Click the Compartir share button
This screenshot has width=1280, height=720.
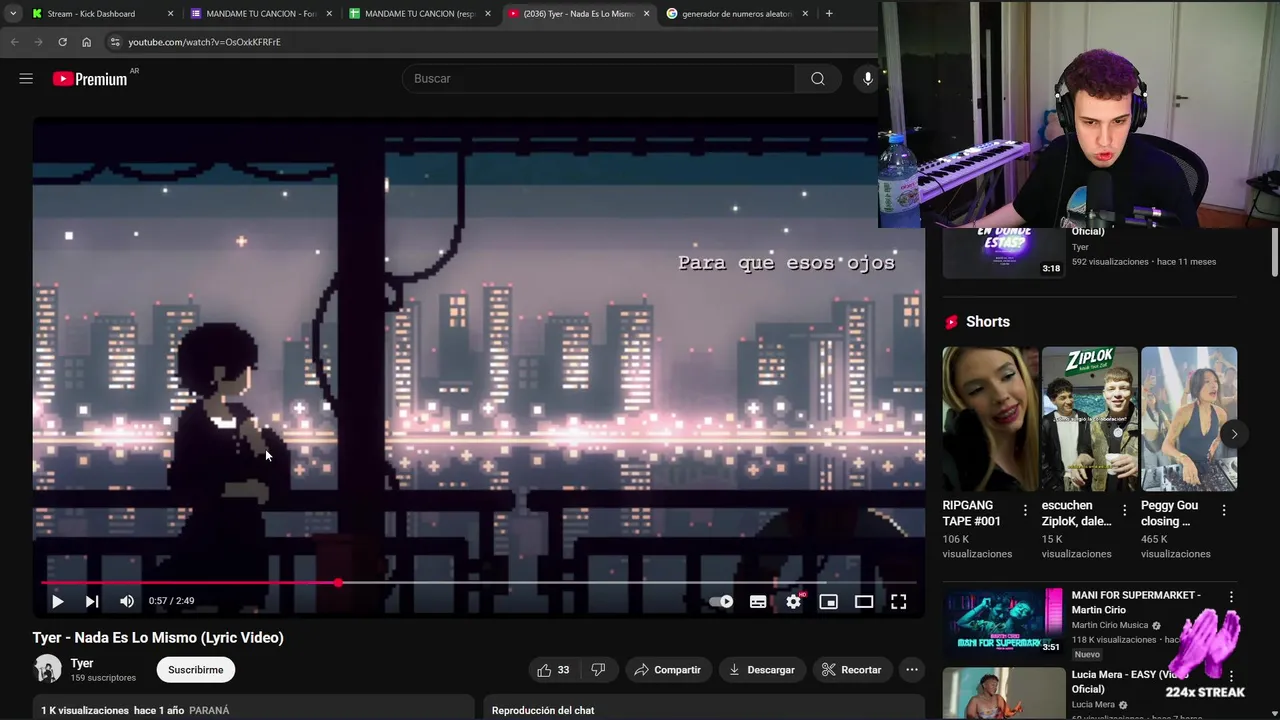pyautogui.click(x=667, y=670)
